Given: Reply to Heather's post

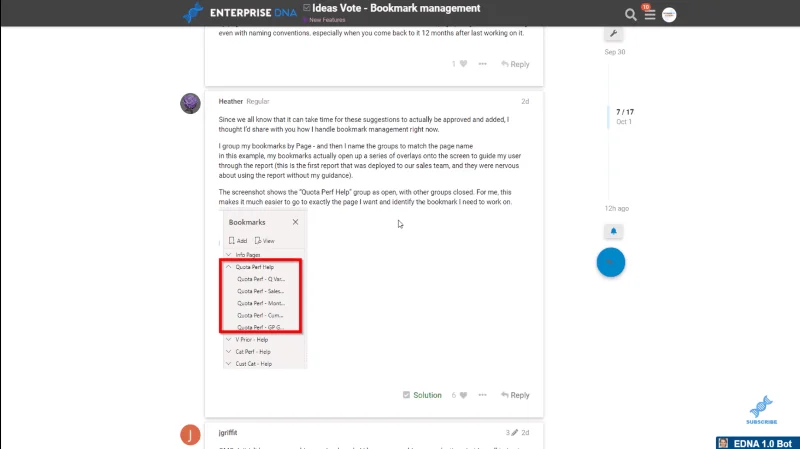Looking at the screenshot, I should point(515,395).
